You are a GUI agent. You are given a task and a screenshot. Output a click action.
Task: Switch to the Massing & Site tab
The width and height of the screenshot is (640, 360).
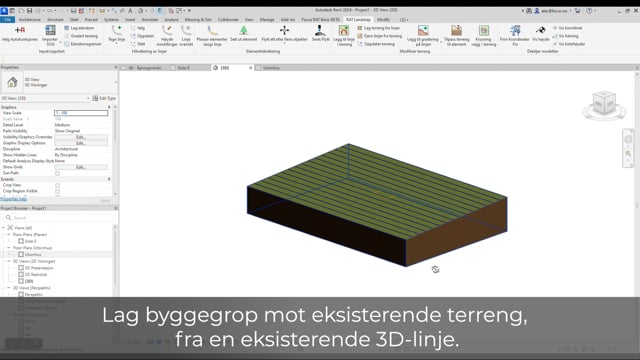pos(198,20)
